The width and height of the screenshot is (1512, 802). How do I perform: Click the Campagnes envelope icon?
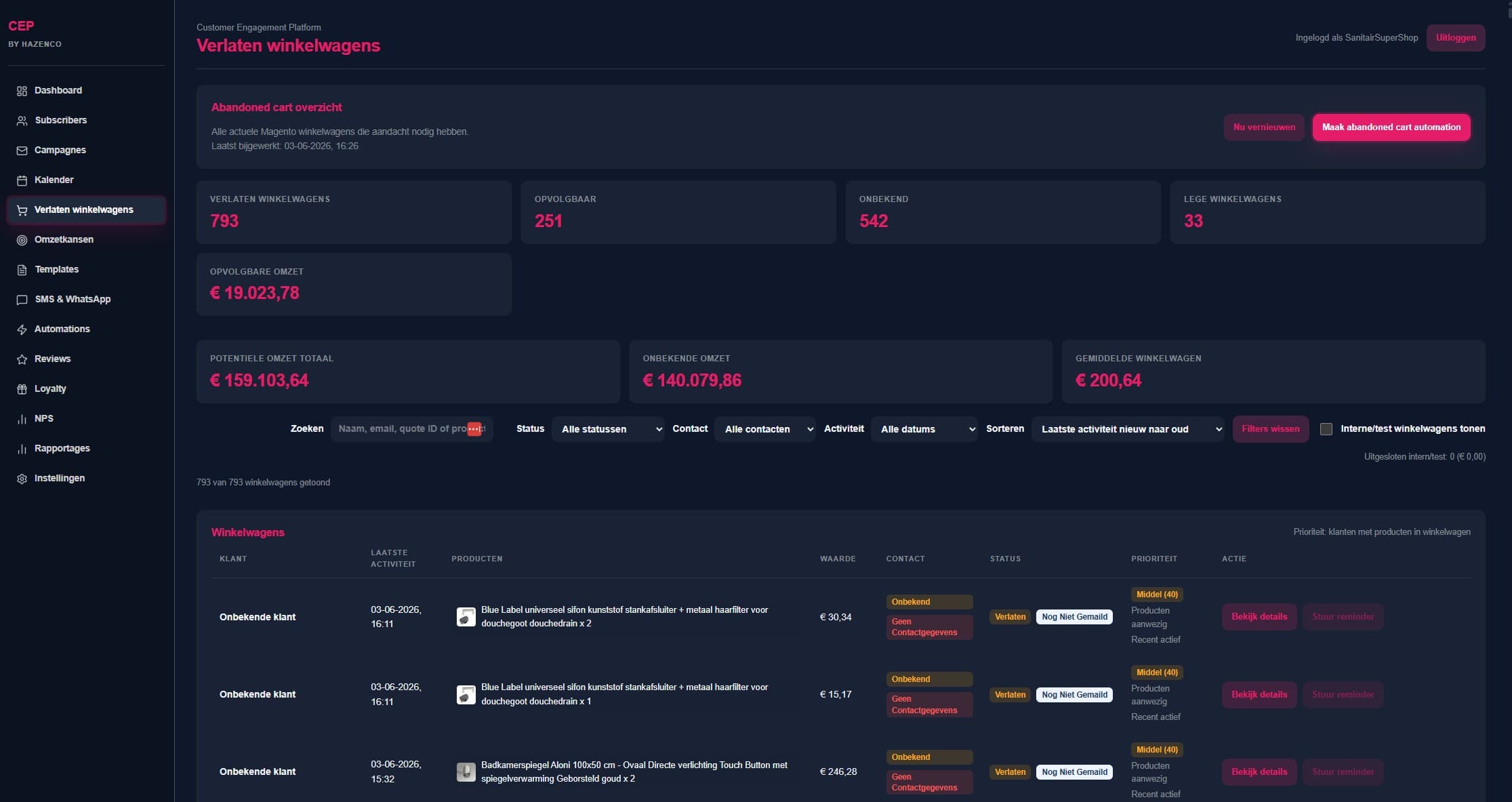[x=22, y=151]
